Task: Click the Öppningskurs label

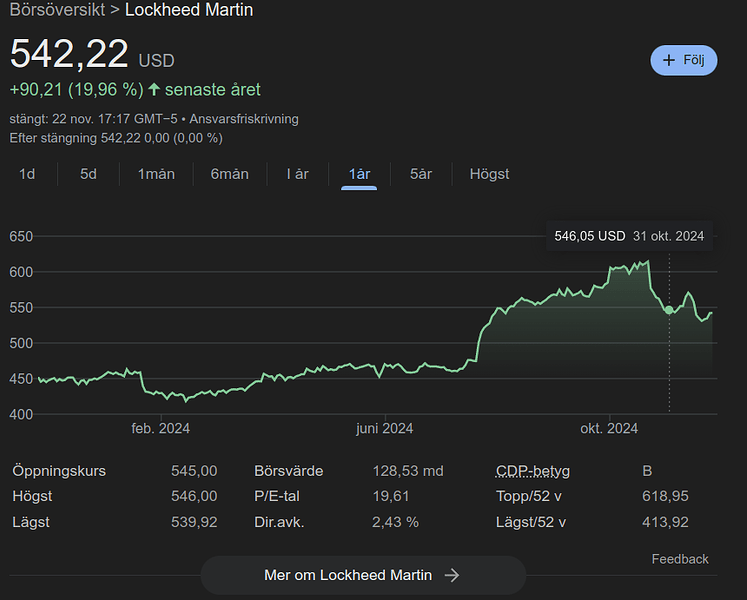Action: click(59, 471)
